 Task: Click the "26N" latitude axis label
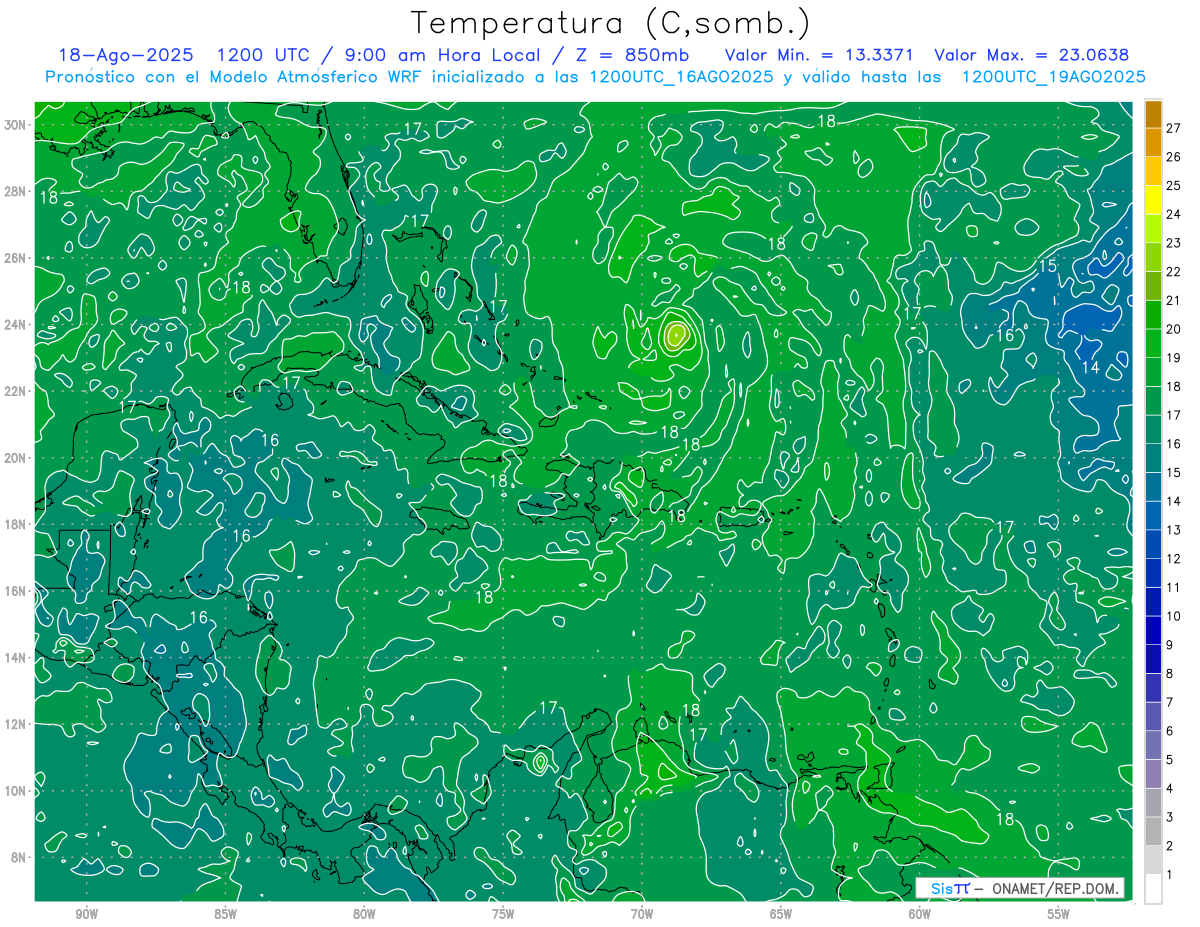point(16,258)
